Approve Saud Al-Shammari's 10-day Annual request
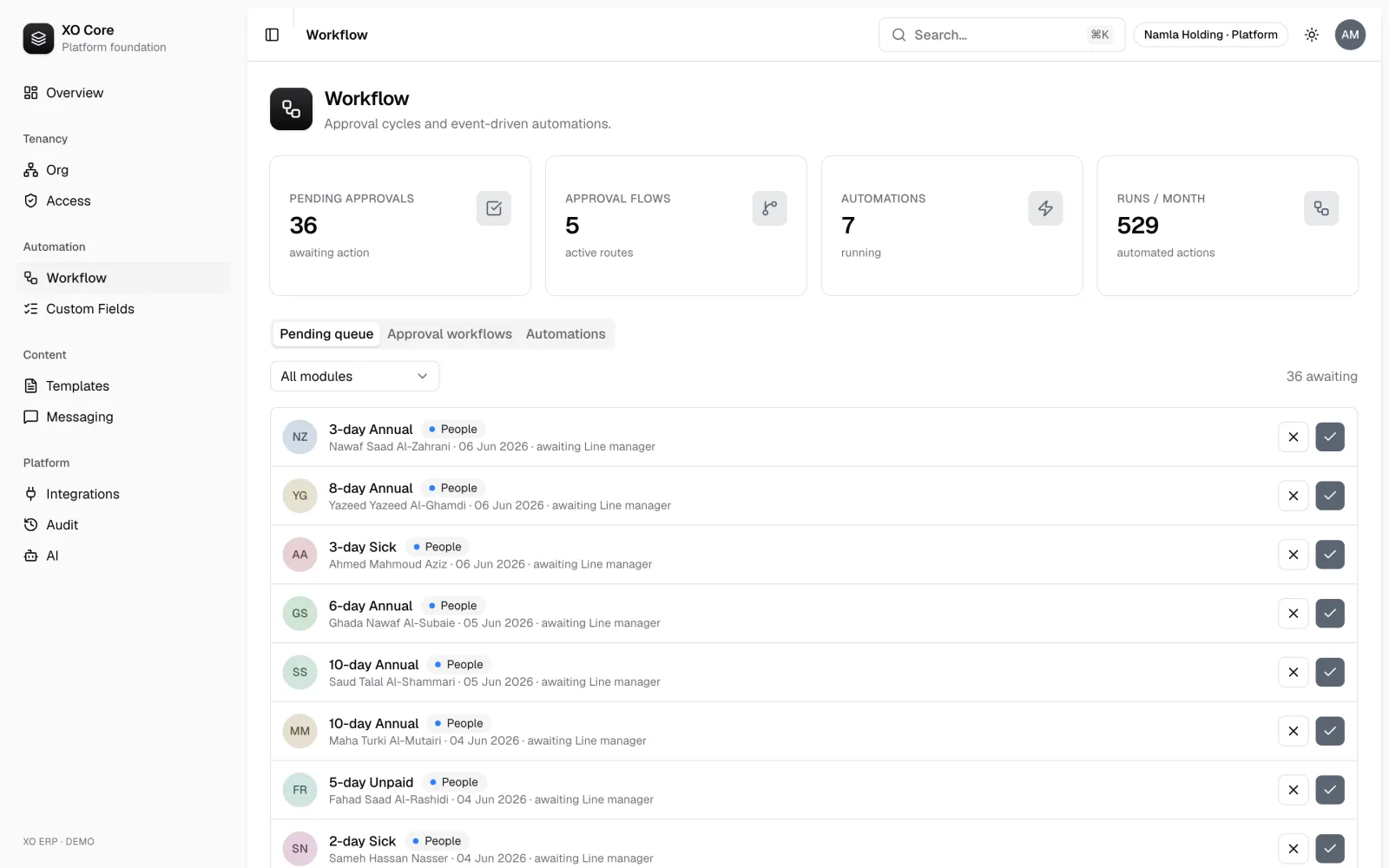The image size is (1389, 868). [x=1330, y=673]
